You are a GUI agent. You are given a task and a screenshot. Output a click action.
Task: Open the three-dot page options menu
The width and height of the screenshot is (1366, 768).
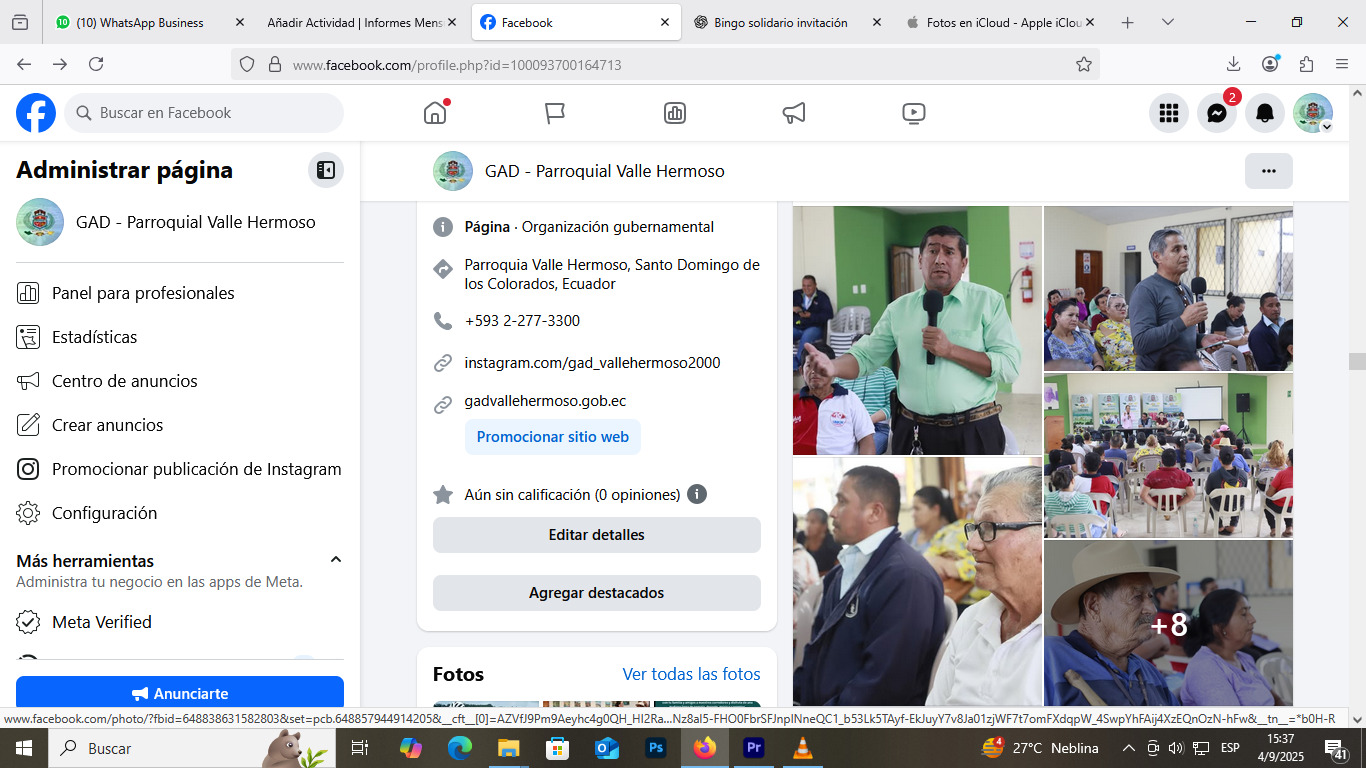tap(1268, 171)
